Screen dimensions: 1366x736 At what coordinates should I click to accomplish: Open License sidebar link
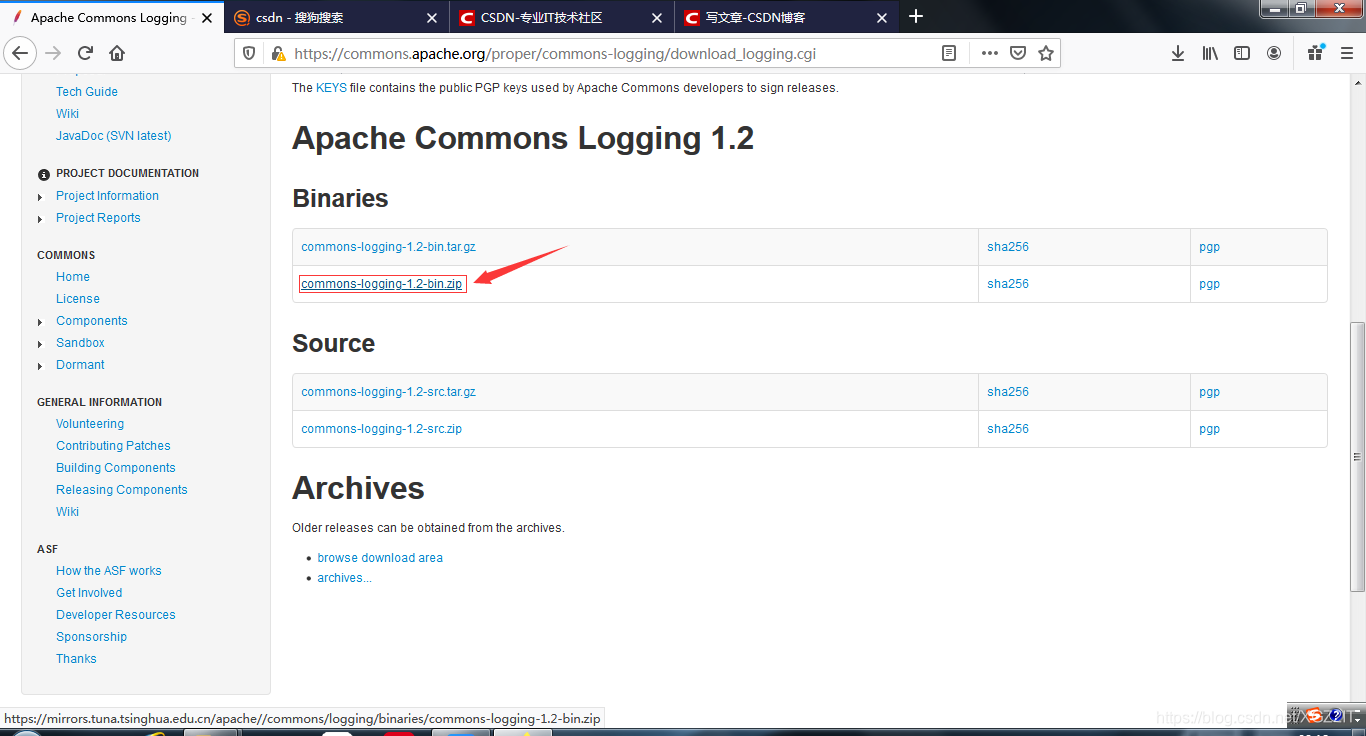(78, 299)
